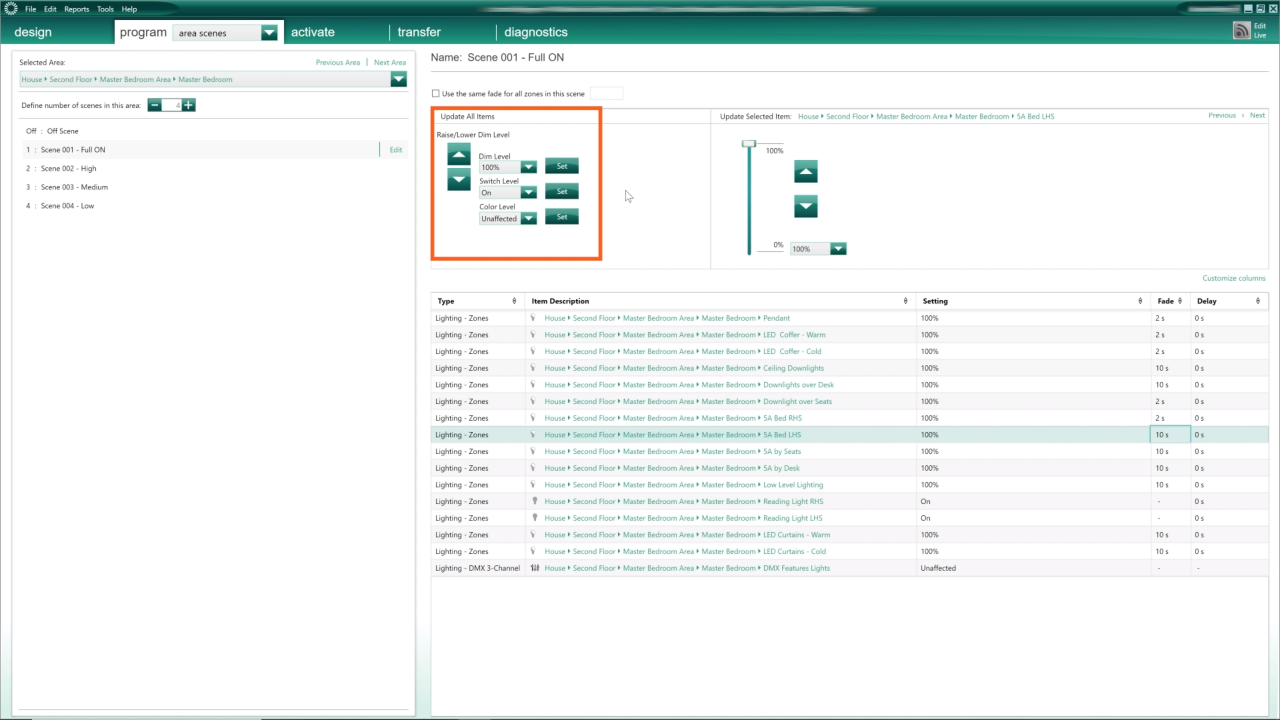This screenshot has width=1280, height=720.
Task: Switch to the diagnostics tab
Action: tap(536, 32)
